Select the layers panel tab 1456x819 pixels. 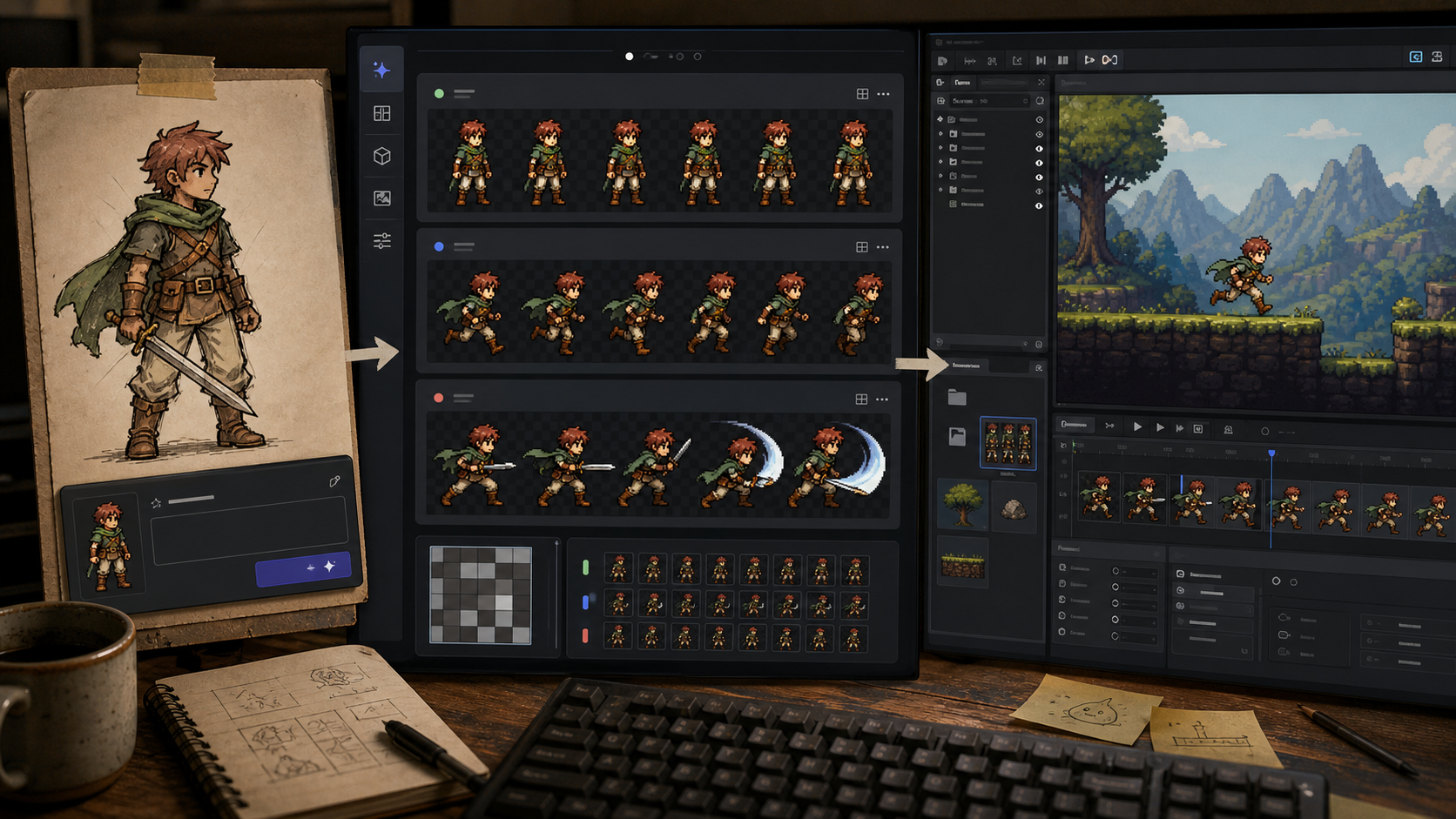tap(962, 83)
